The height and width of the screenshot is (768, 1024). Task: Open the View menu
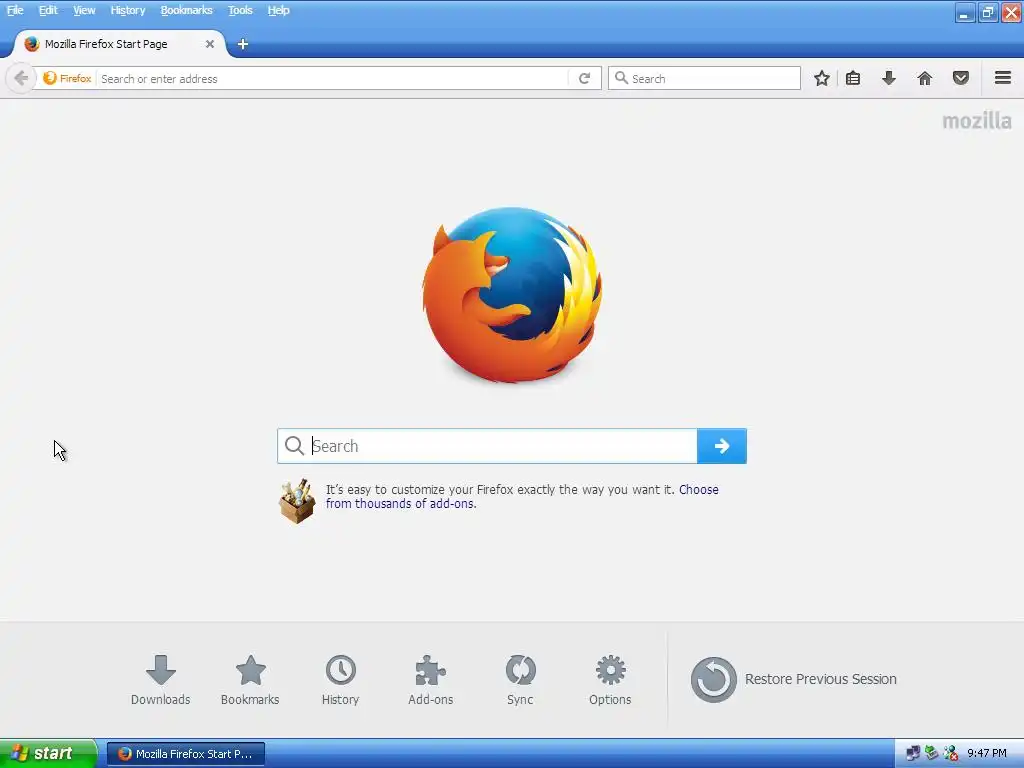pos(84,10)
